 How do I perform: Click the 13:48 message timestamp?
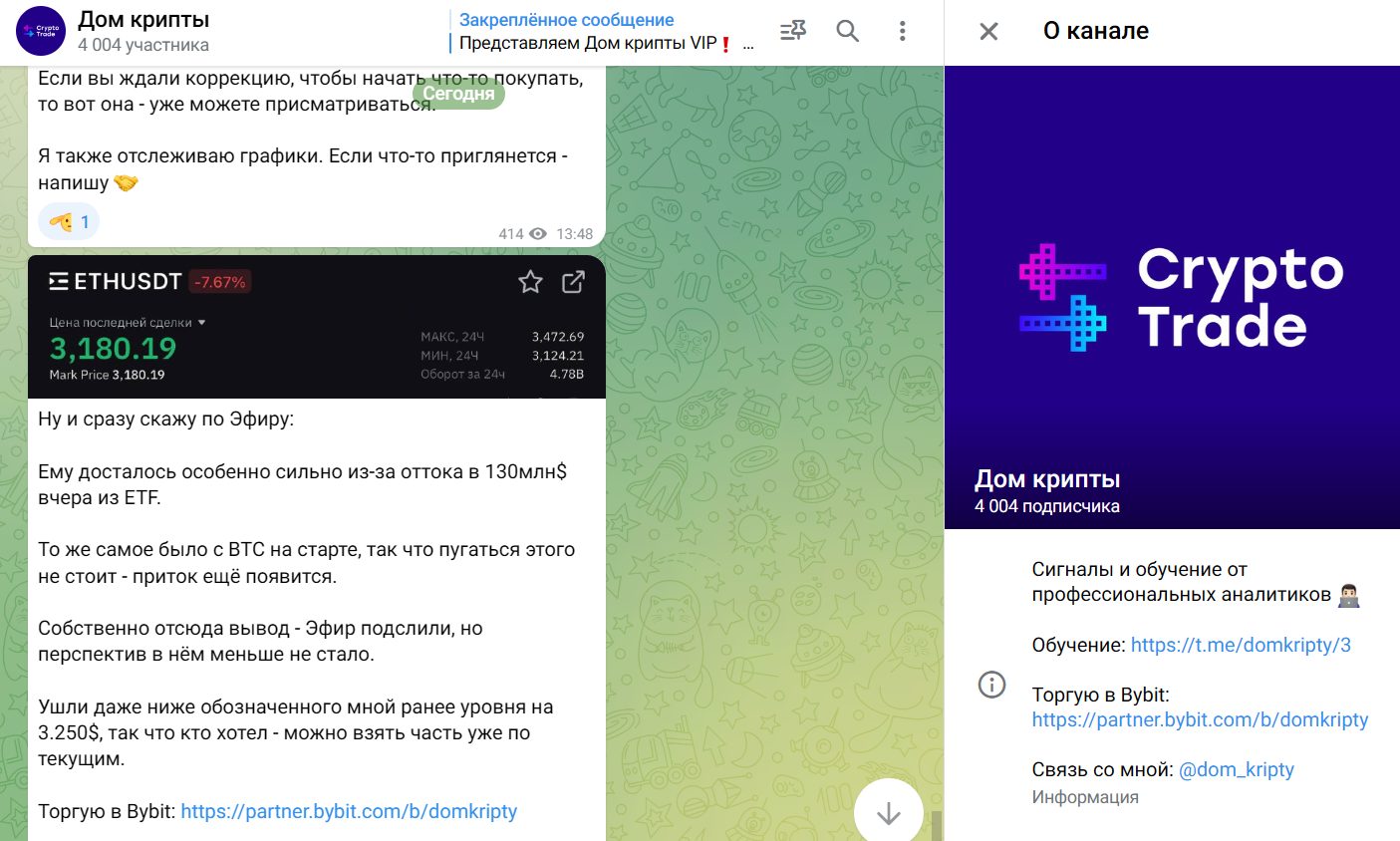click(x=575, y=234)
